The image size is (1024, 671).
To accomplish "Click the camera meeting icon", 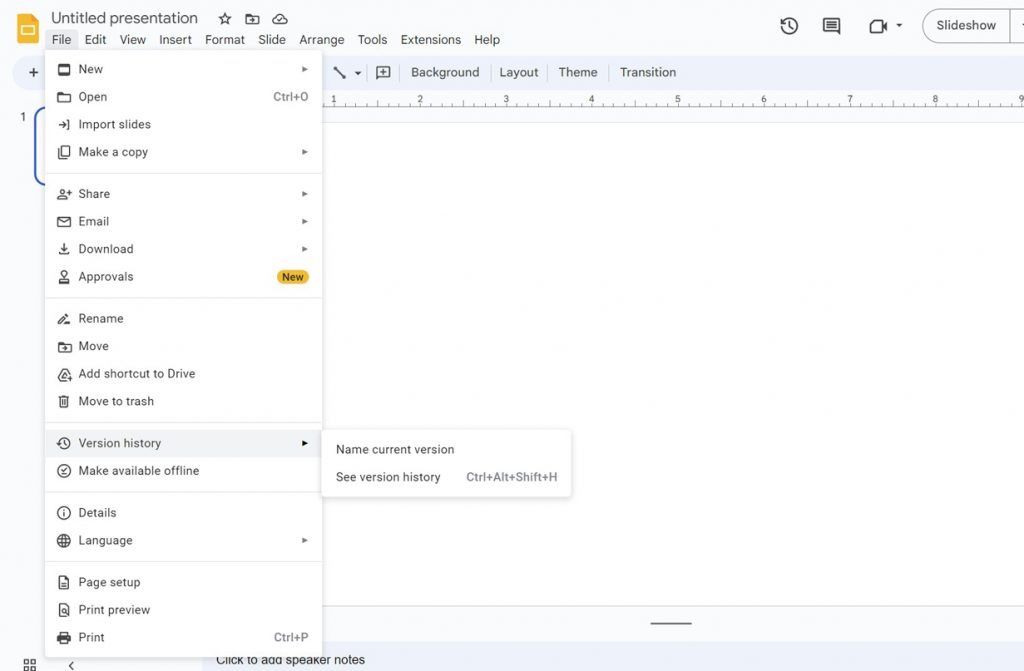I will pyautogui.click(x=878, y=26).
